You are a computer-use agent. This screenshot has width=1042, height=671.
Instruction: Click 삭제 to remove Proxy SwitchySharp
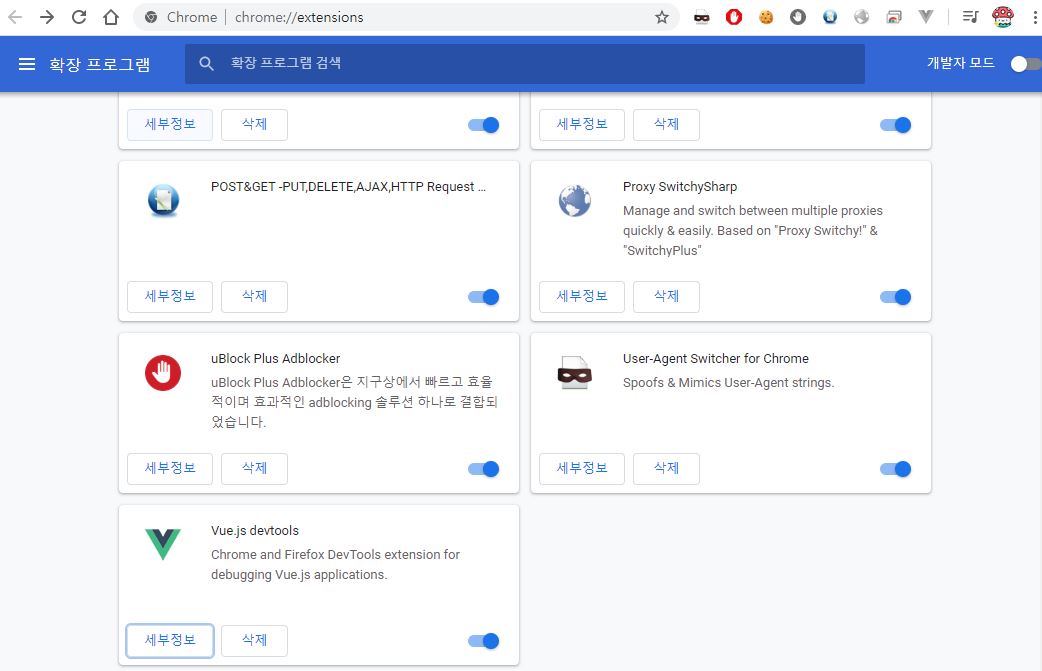point(667,296)
